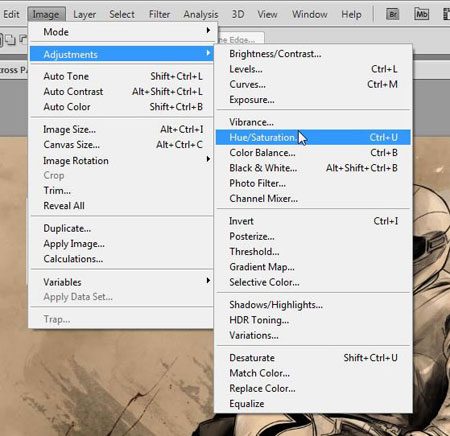Open Posterize adjustment
Viewport: 450px width, 436px height.
(313, 236)
